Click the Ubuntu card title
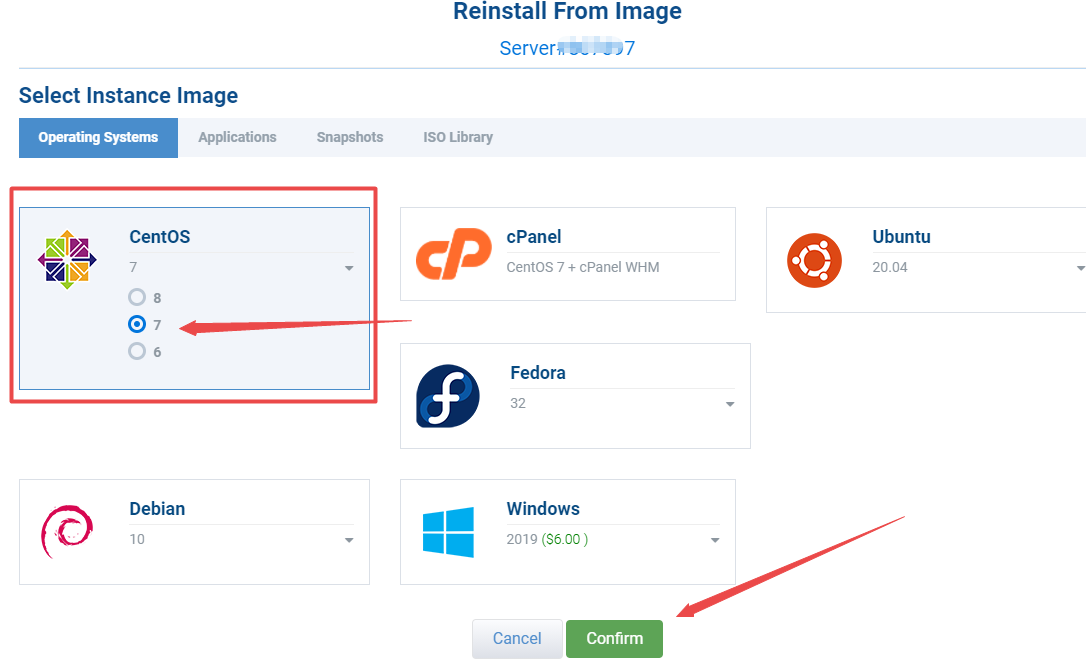Image resolution: width=1086 pixels, height=670 pixels. (901, 236)
